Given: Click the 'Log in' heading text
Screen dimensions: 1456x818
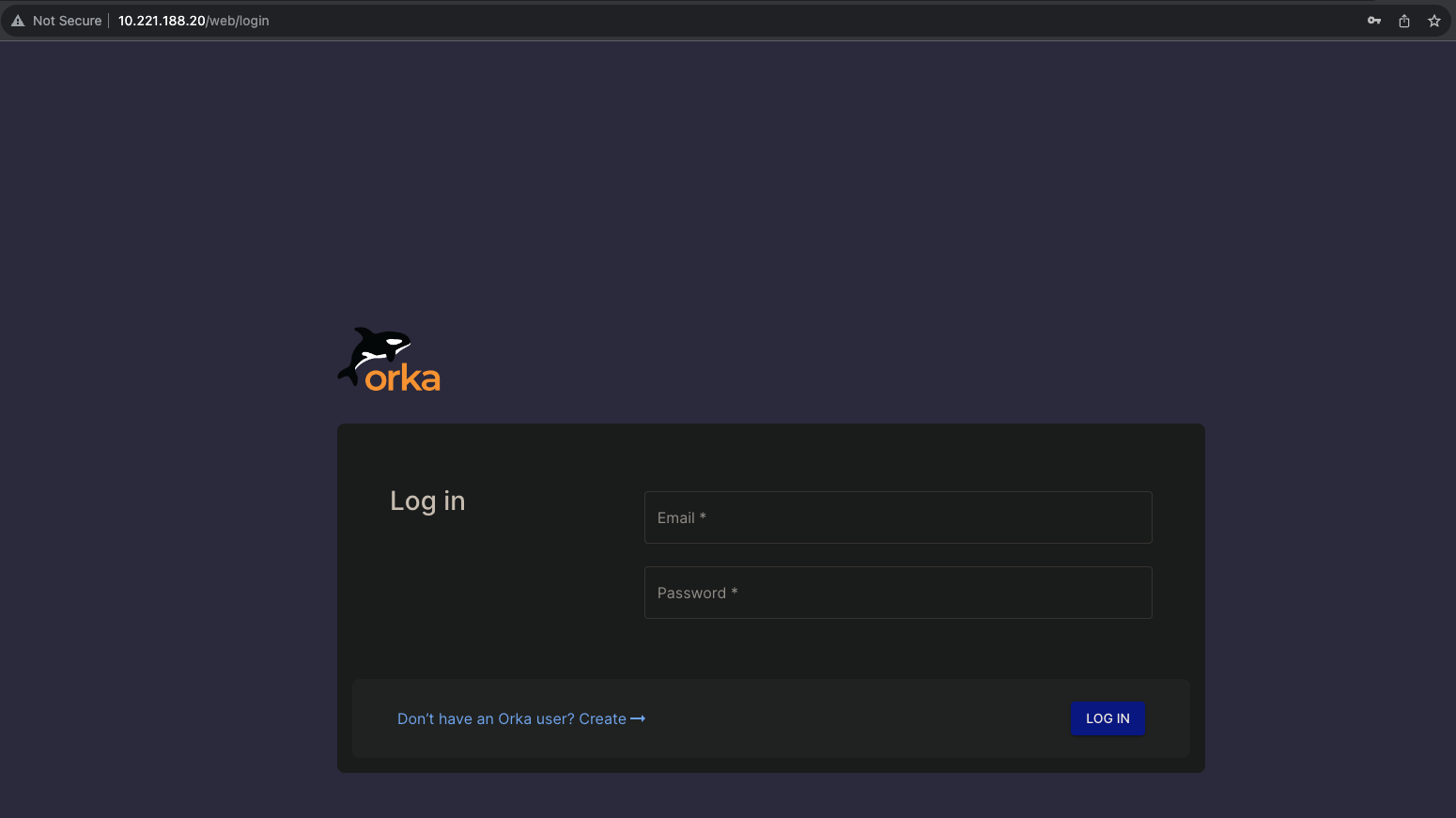Looking at the screenshot, I should click(x=427, y=502).
